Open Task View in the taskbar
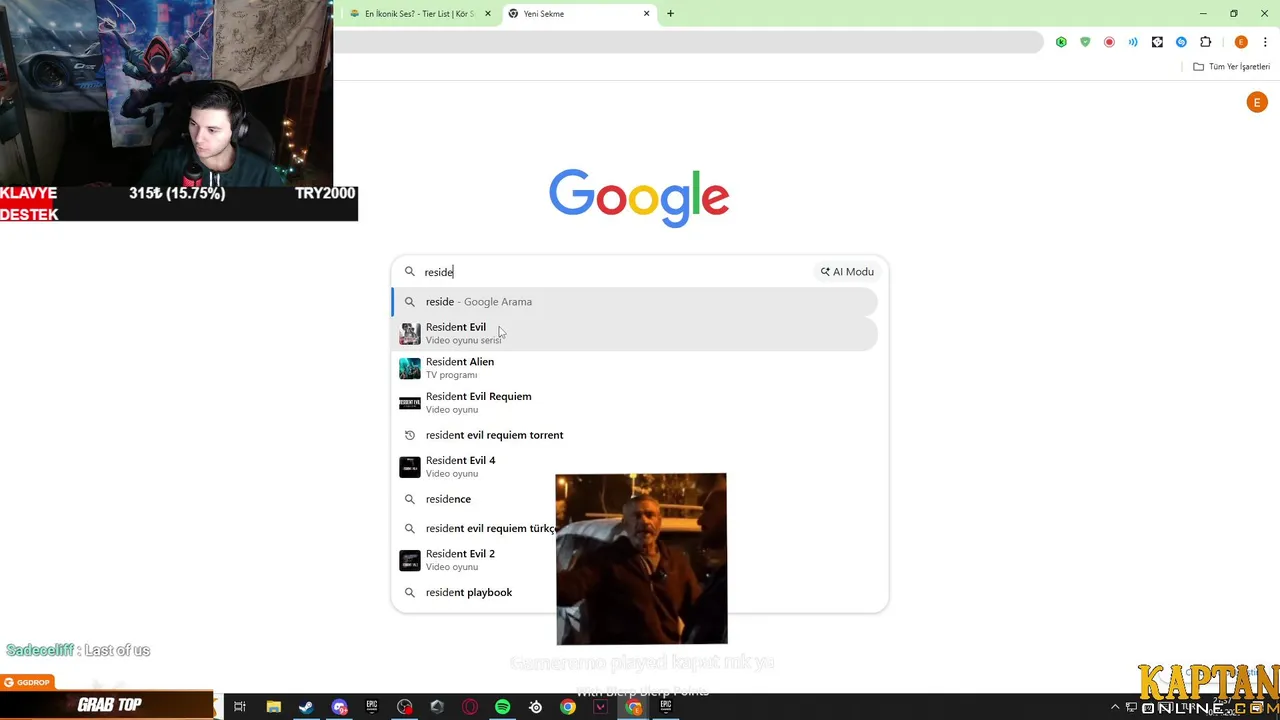The width and height of the screenshot is (1280, 720). click(240, 707)
